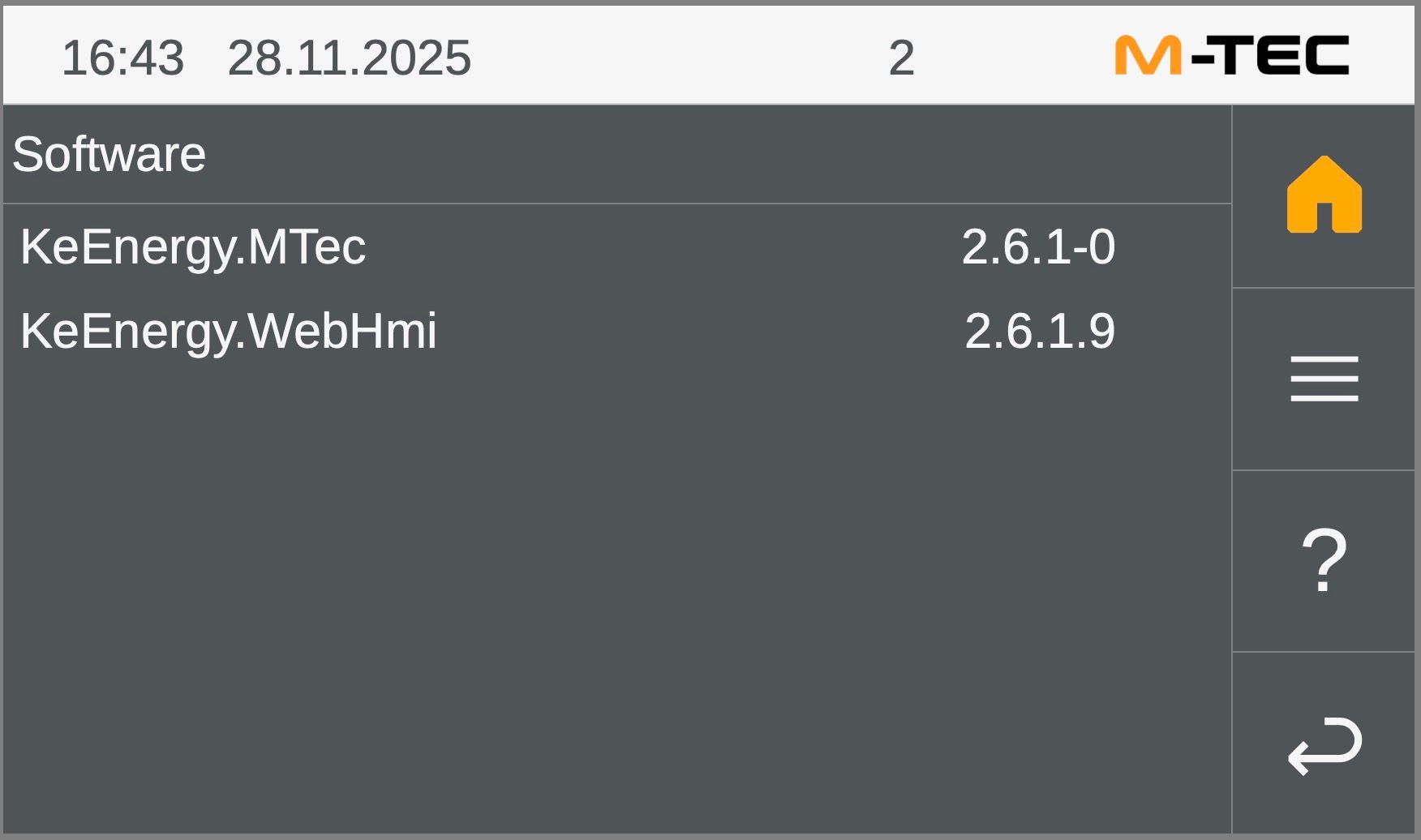Click the M-TEC logo
Image resolution: width=1421 pixels, height=840 pixels.
pyautogui.click(x=1231, y=56)
